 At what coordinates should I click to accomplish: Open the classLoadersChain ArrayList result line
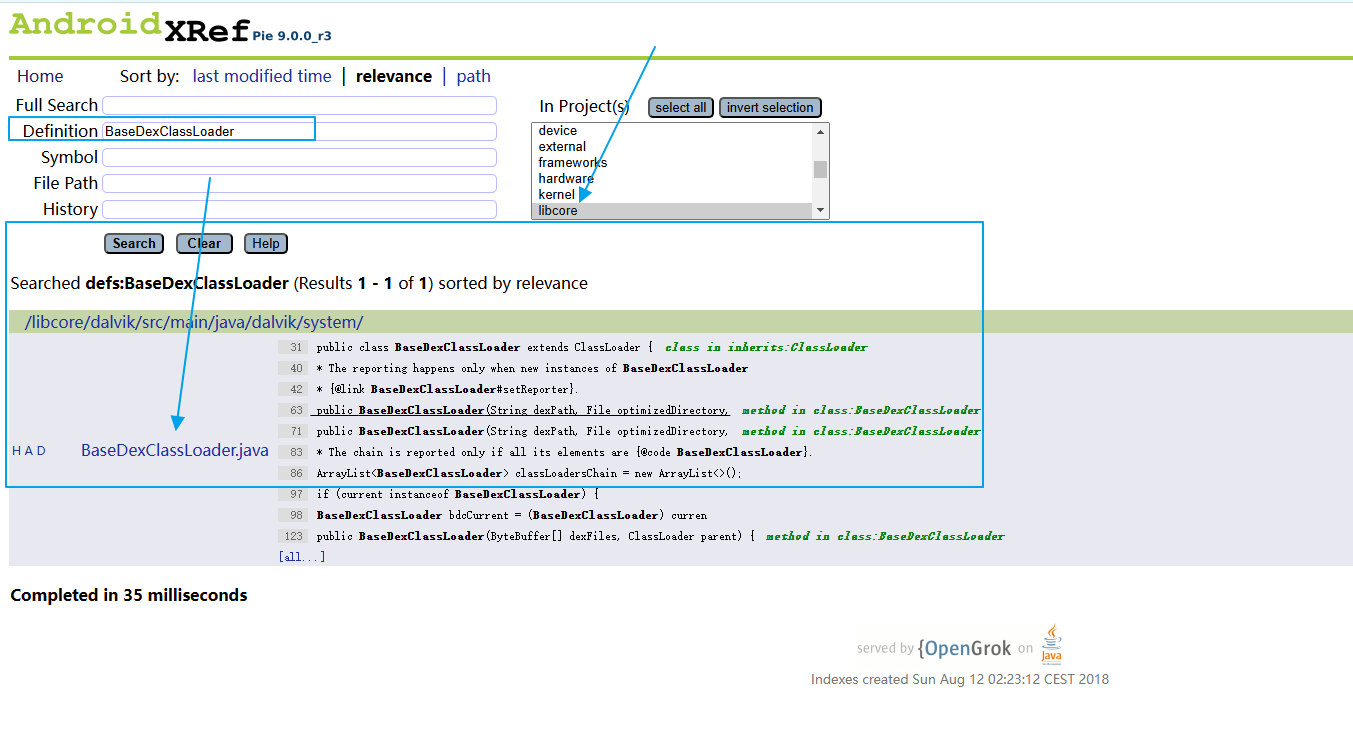[511, 473]
